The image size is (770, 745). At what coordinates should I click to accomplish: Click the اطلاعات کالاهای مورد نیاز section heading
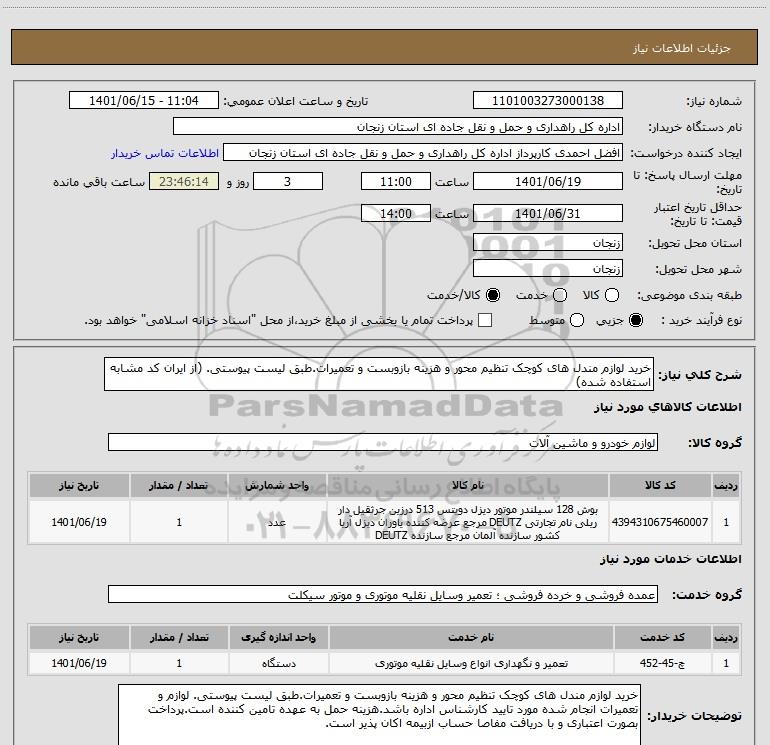pos(667,407)
